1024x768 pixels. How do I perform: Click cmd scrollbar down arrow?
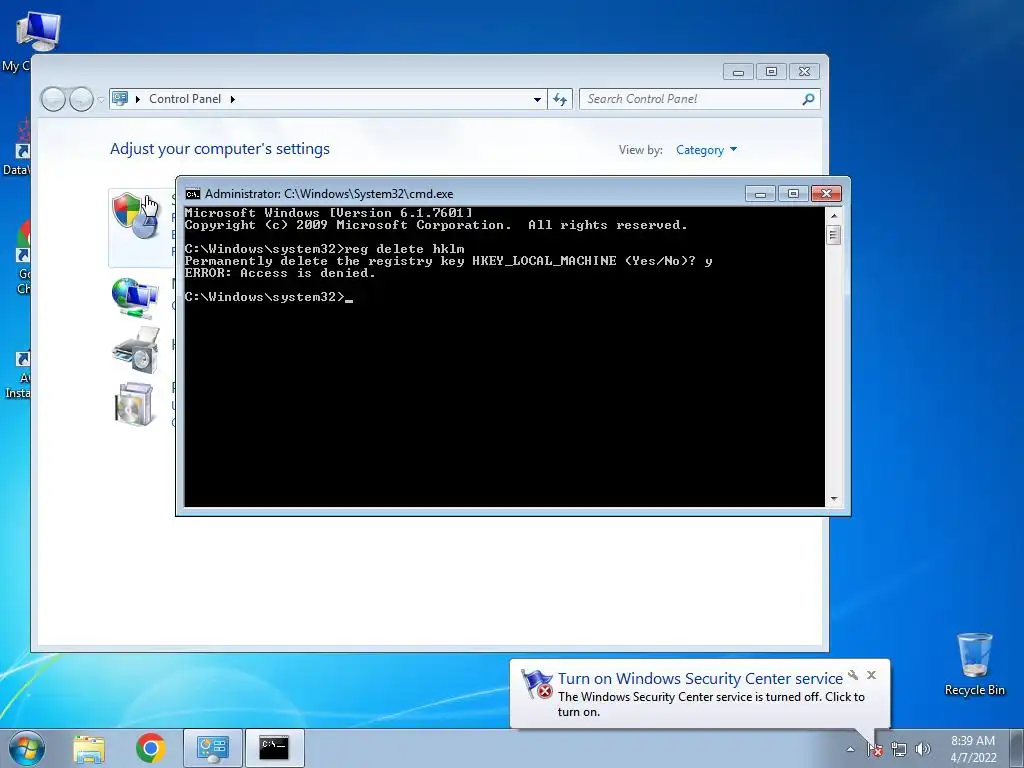tap(833, 499)
